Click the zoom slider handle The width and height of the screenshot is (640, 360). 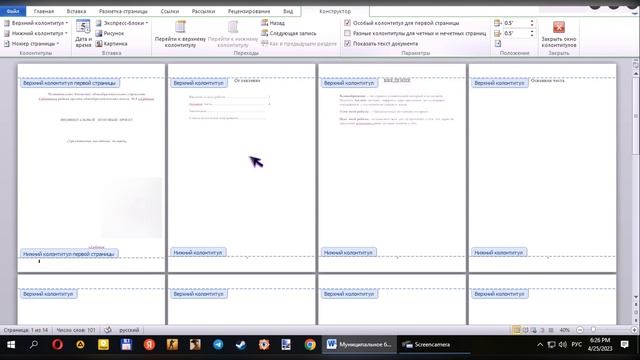tap(593, 330)
